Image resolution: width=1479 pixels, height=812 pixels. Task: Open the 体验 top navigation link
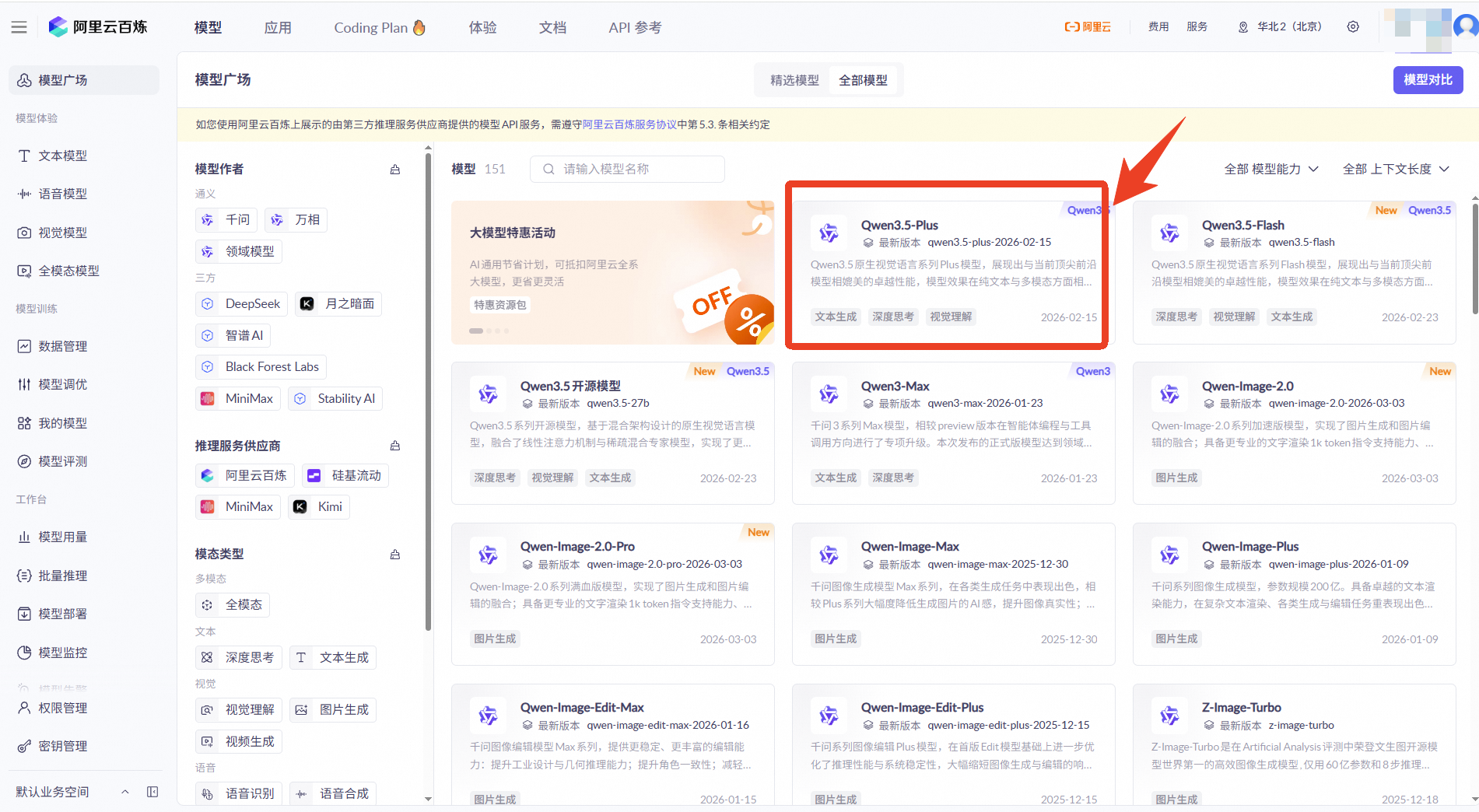point(482,27)
